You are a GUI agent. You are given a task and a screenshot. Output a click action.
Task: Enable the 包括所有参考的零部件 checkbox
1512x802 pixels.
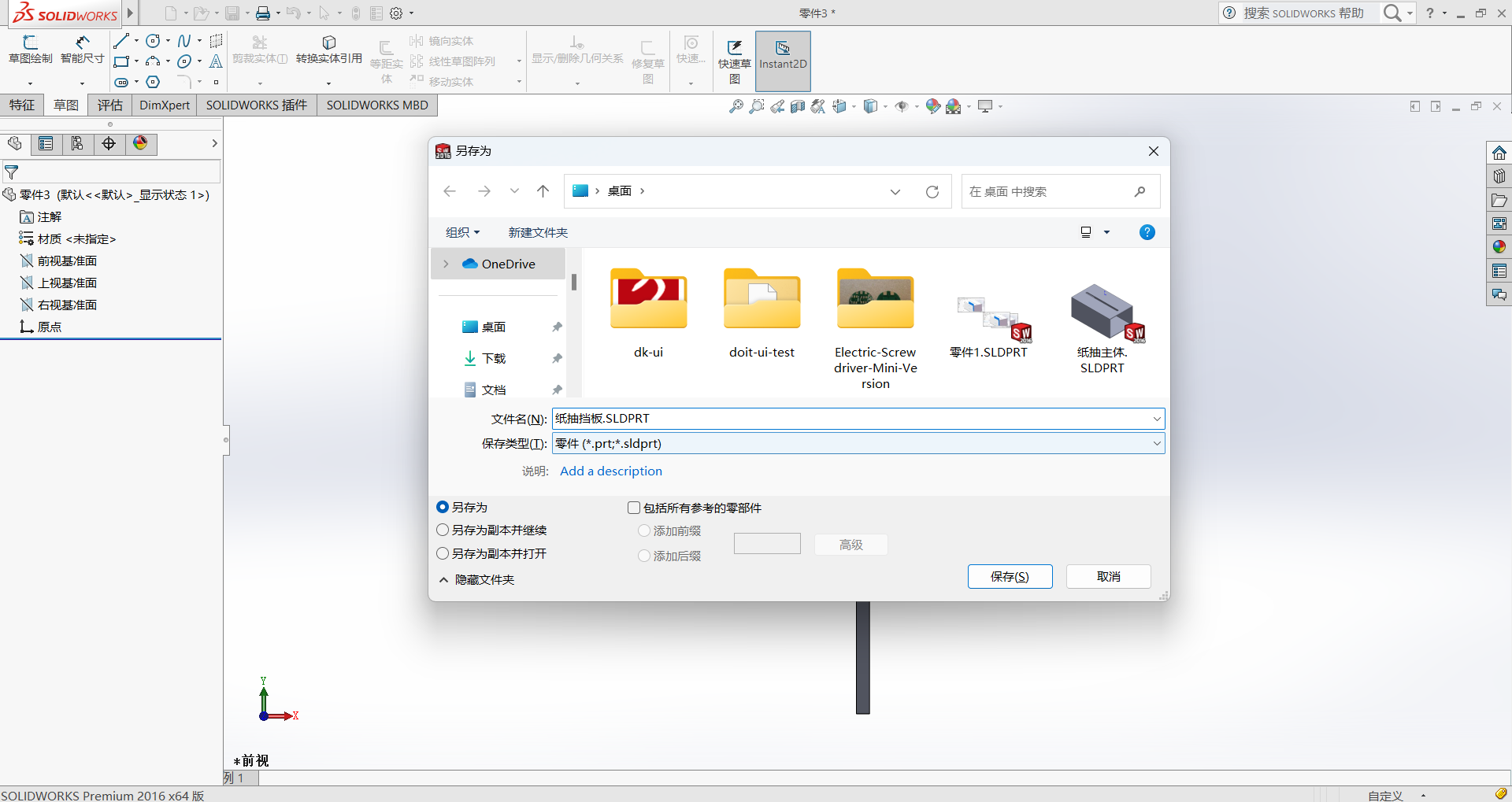click(633, 508)
